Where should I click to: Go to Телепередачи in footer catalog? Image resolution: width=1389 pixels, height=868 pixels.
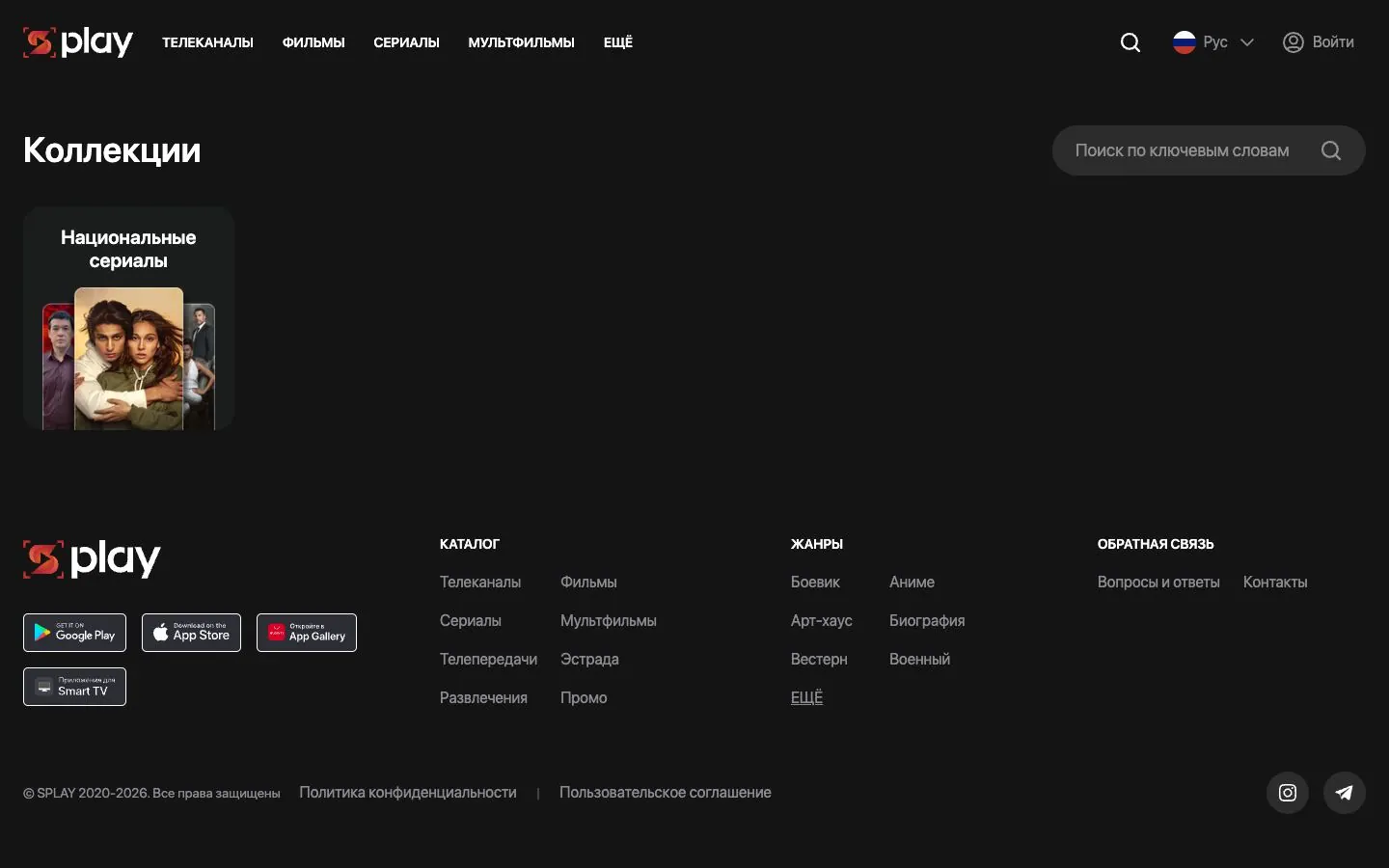[x=488, y=660]
